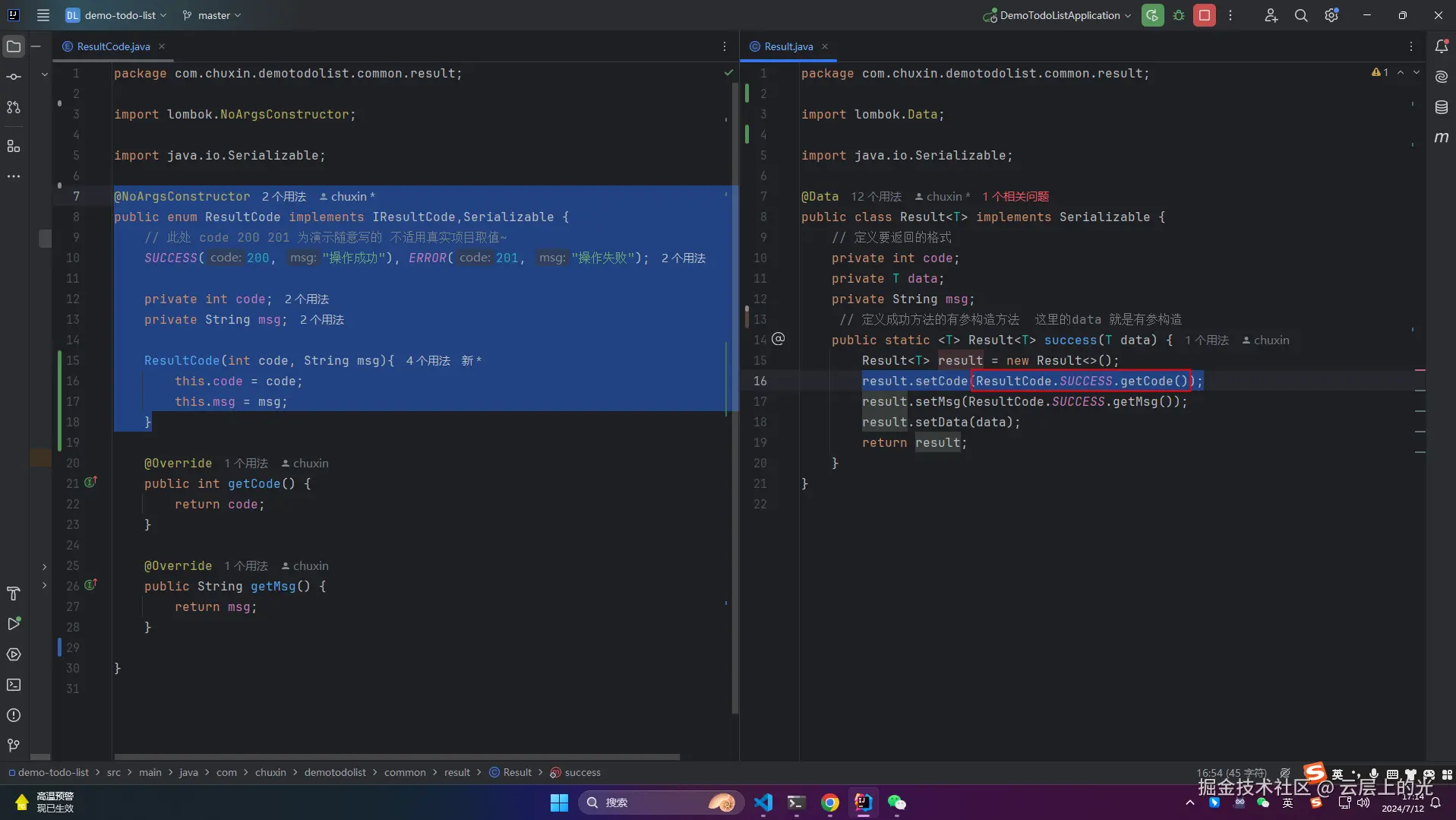
Task: Open DemoTodoListApplication run configuration dropdown
Action: [x=1057, y=15]
